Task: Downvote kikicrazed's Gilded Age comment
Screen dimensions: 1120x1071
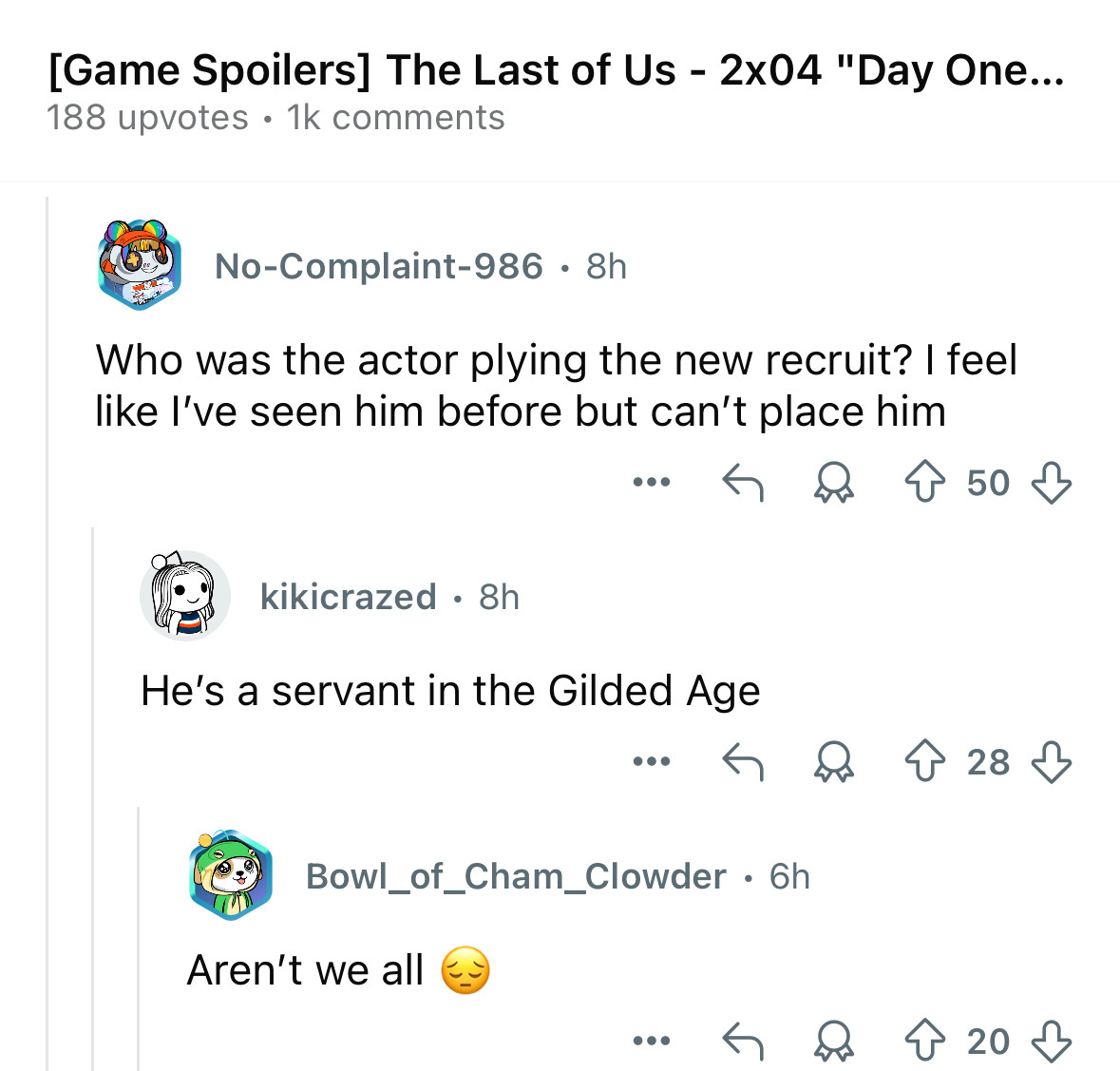Action: point(1052,761)
